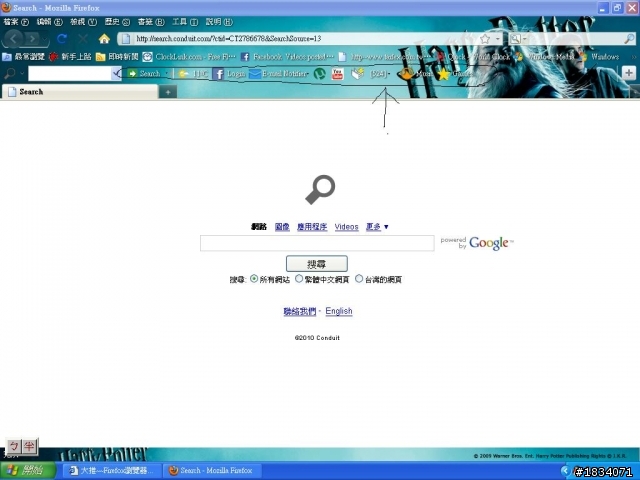This screenshot has height=480, width=640.
Task: Stop loading with the X icon
Action: [83, 39]
